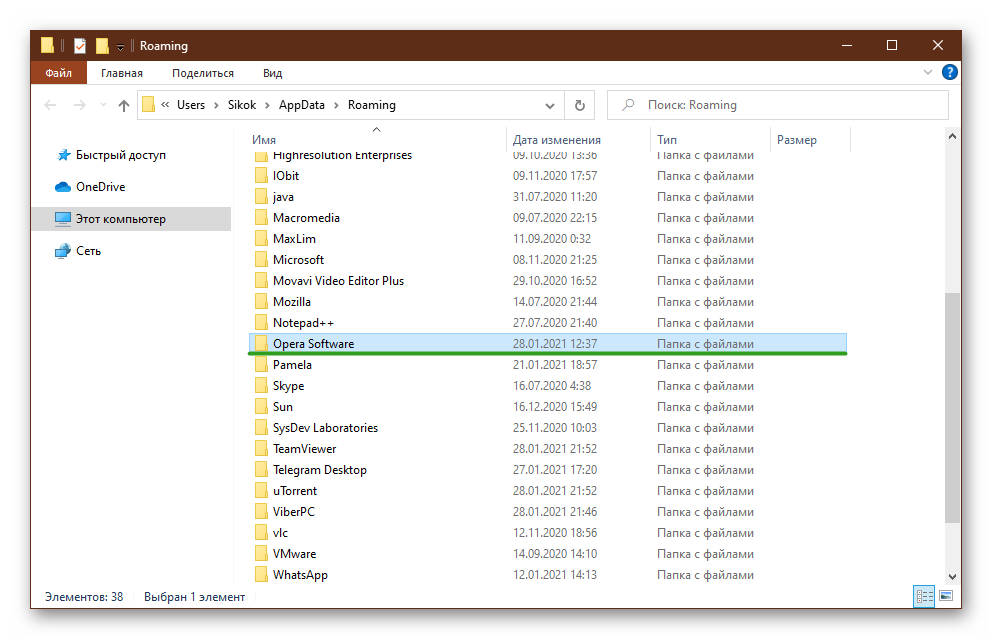Viewport: 992px width, 639px height.
Task: Open the Quick Access Toolbar customize dropdown
Action: click(120, 47)
